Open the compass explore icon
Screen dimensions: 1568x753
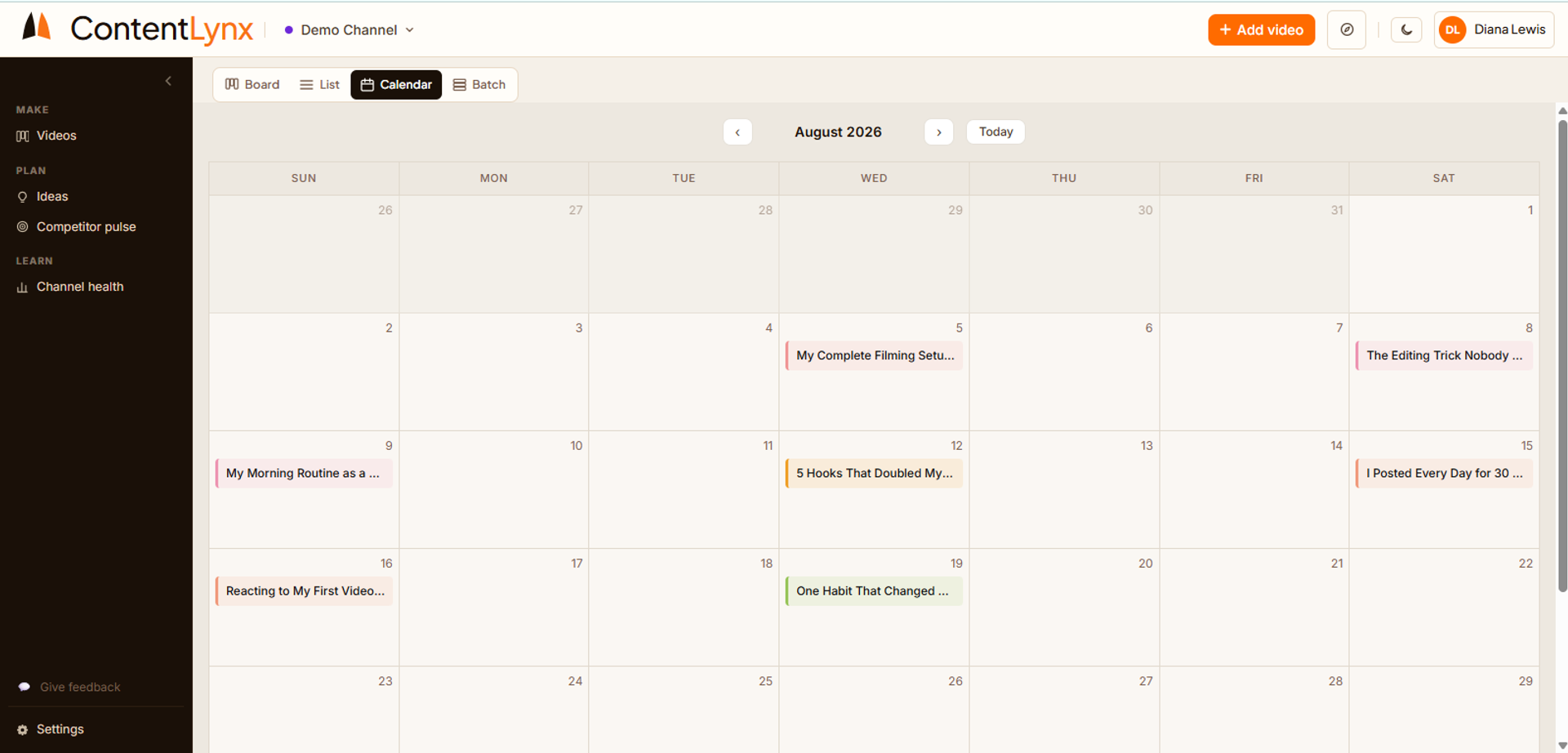tap(1347, 30)
